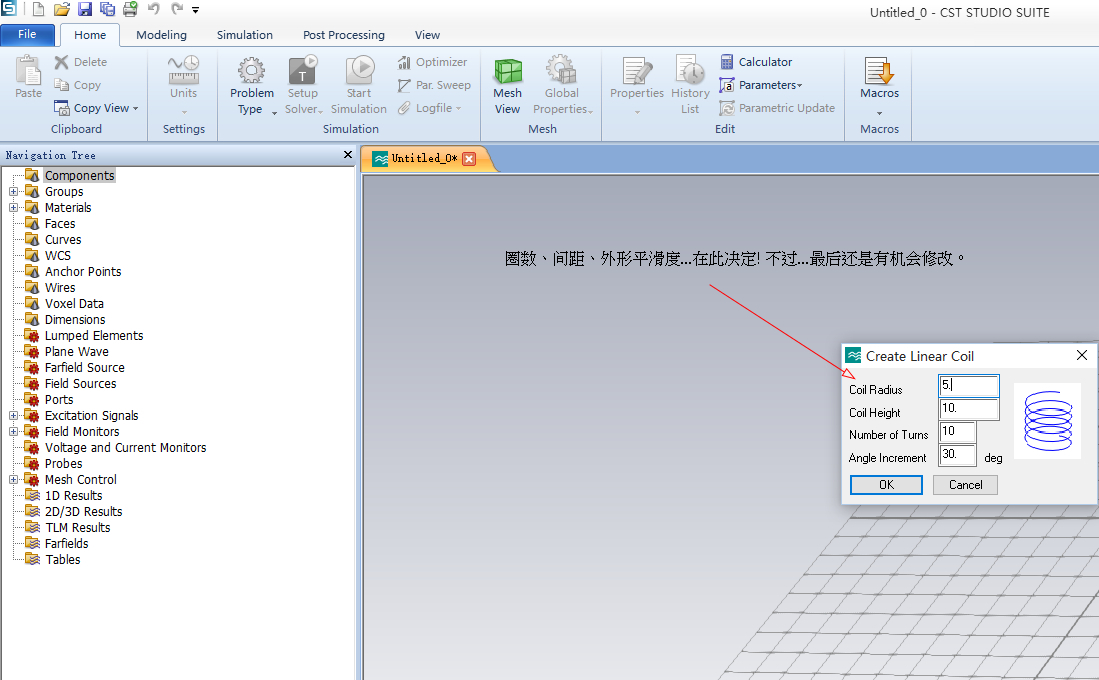This screenshot has height=680, width=1099.
Task: Open the Optimizer tool
Action: 432,62
